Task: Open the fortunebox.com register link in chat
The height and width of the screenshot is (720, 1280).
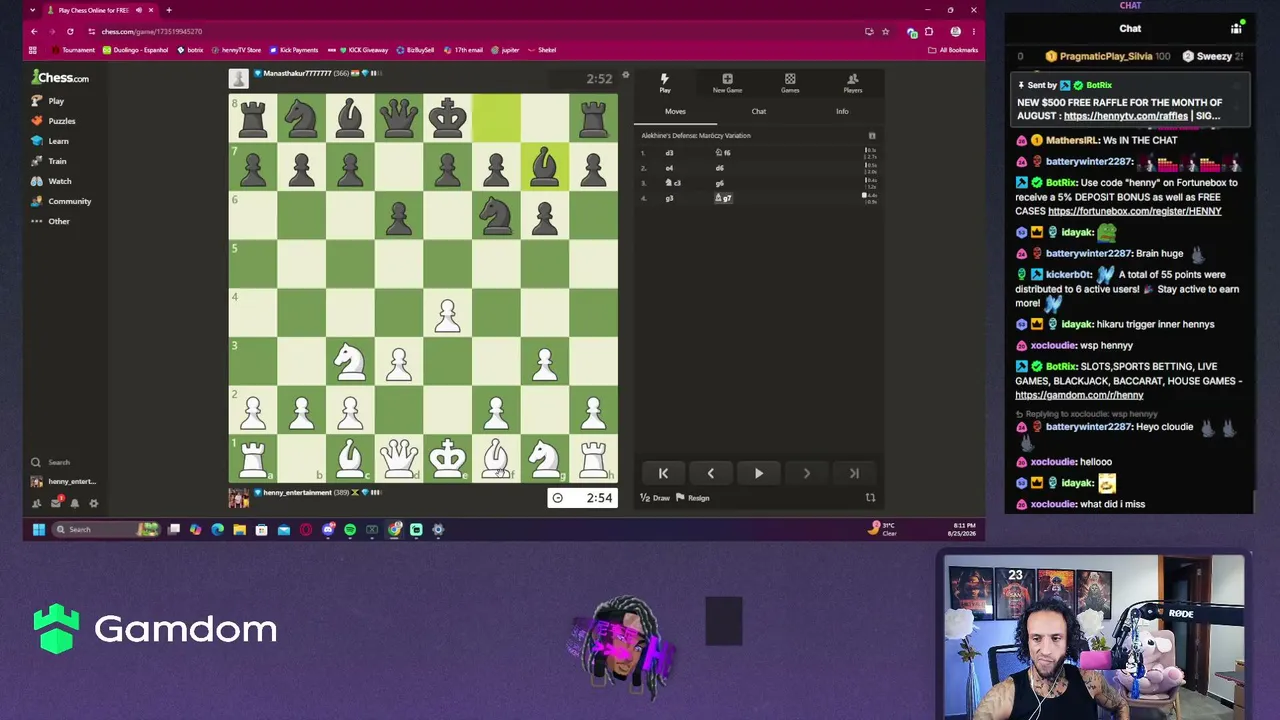Action: (x=1134, y=211)
